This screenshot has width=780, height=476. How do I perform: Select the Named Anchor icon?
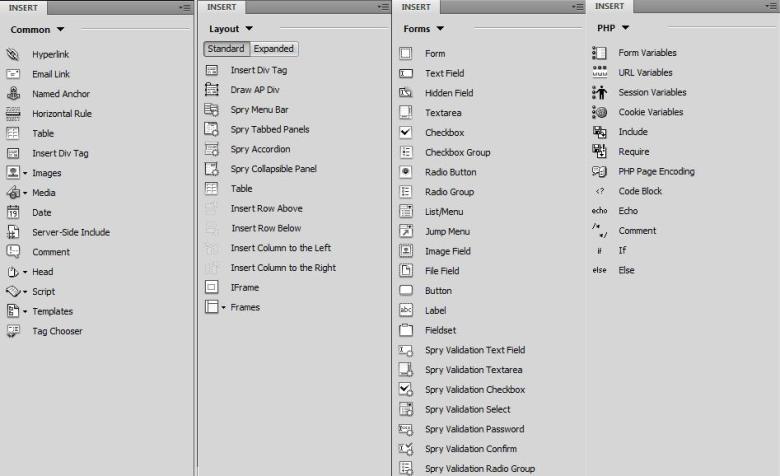click(13, 94)
